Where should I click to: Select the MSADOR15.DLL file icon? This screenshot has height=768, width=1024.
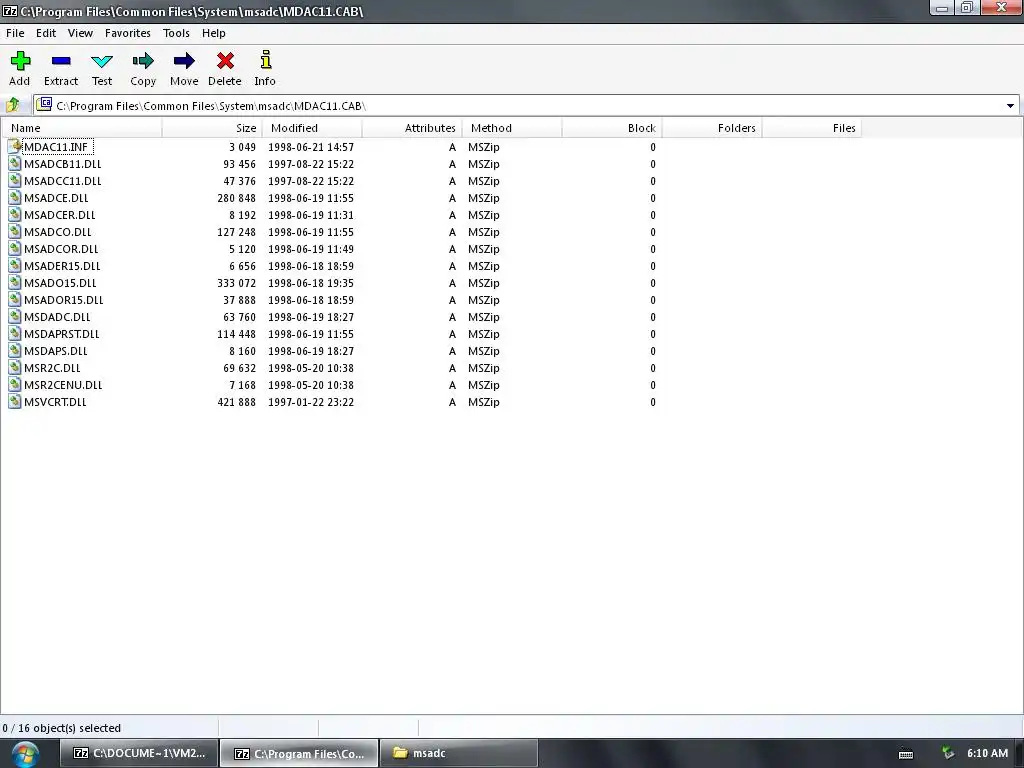pyautogui.click(x=14, y=299)
